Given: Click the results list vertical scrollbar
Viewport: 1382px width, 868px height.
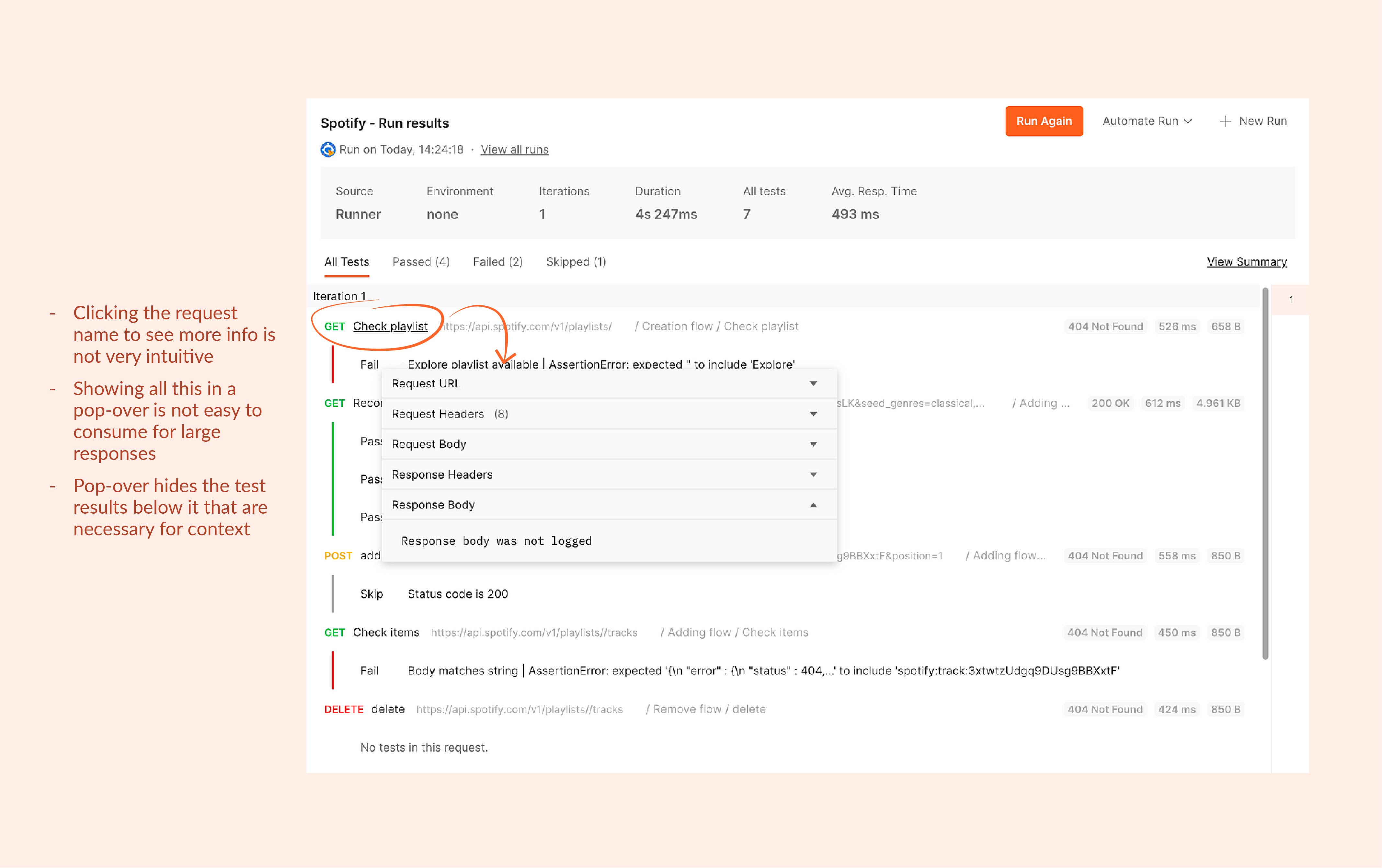Looking at the screenshot, I should pos(1265,473).
